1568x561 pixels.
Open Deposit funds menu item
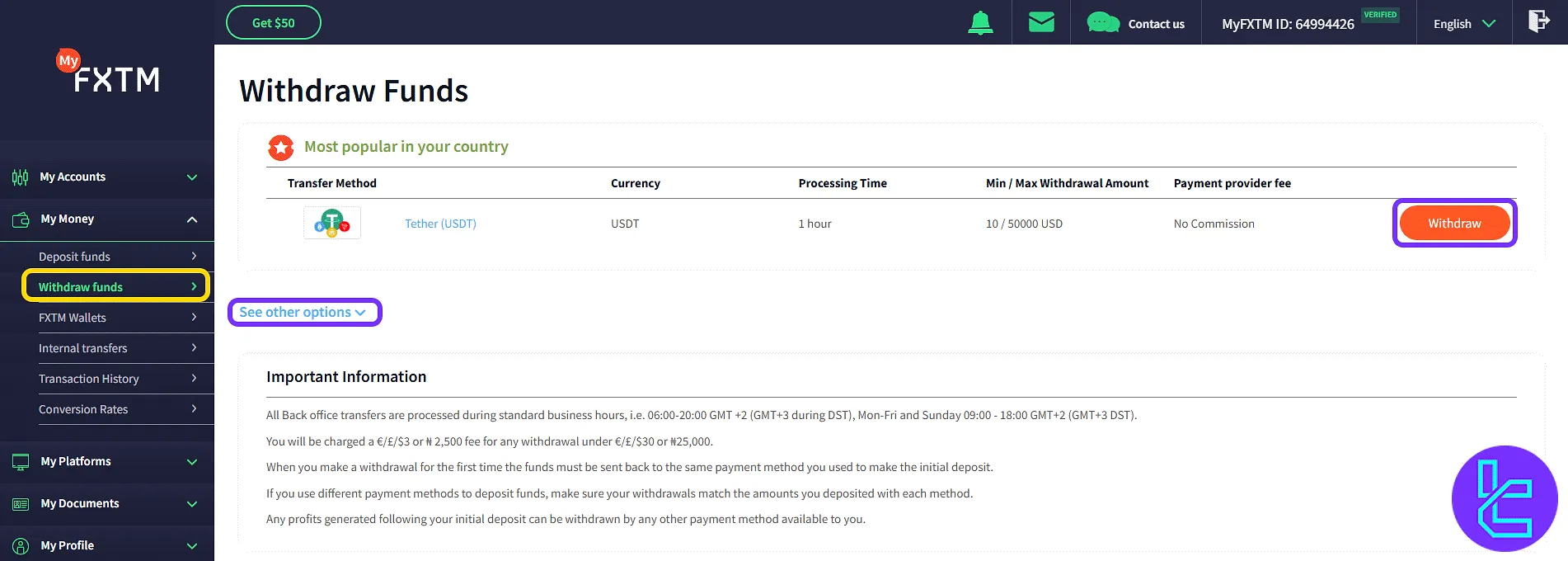tap(117, 257)
